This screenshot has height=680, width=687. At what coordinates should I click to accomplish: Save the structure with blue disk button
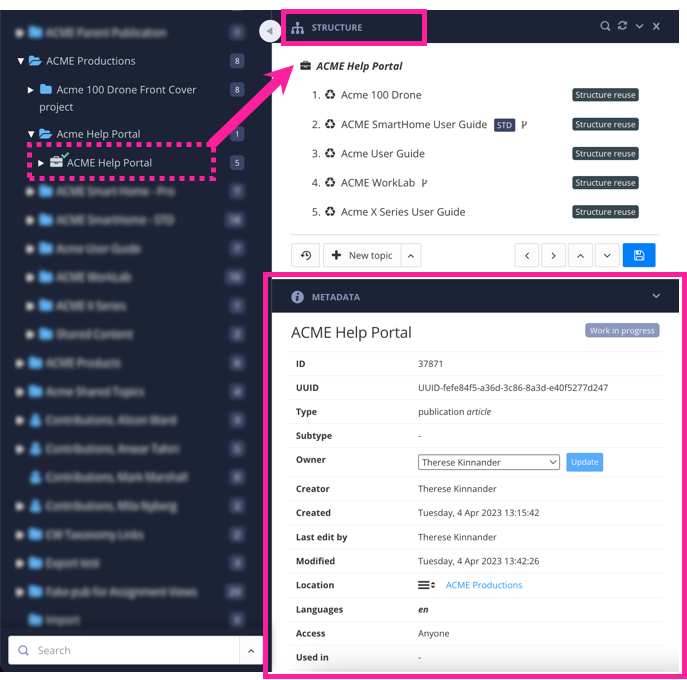click(x=639, y=255)
